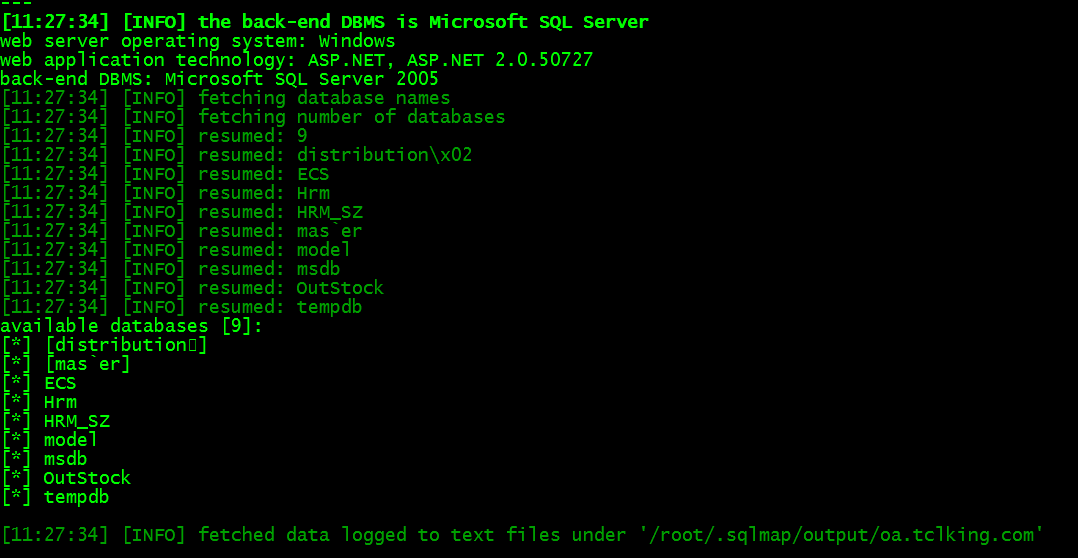
Task: Select the model database list entry
Action: [x=50, y=440]
